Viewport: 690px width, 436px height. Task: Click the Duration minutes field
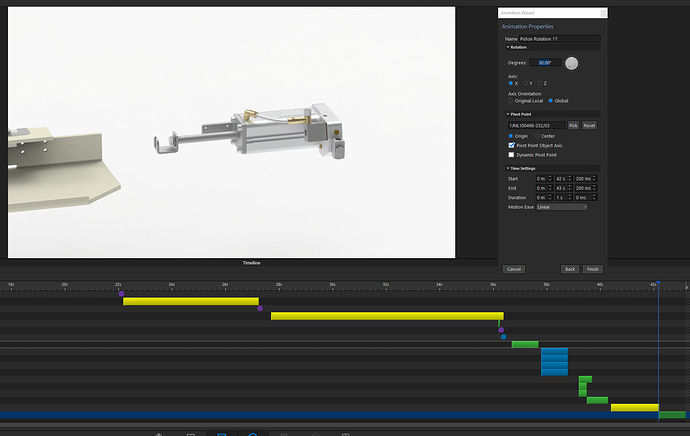click(544, 198)
